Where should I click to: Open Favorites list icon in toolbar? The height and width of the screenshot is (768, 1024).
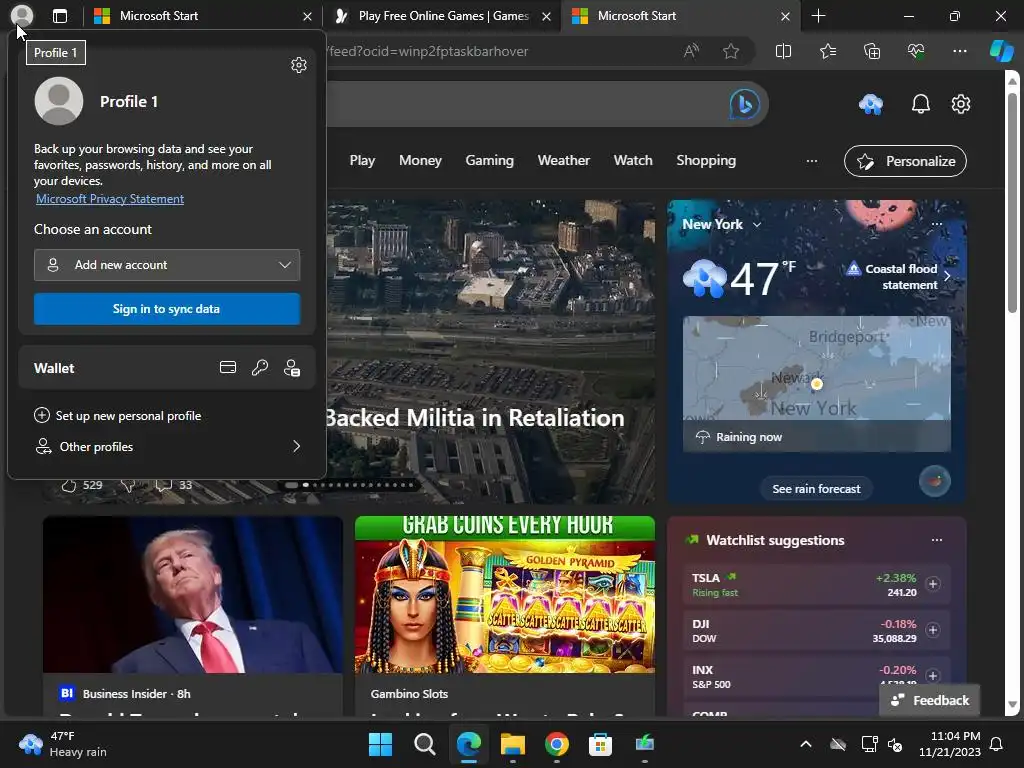(x=827, y=51)
